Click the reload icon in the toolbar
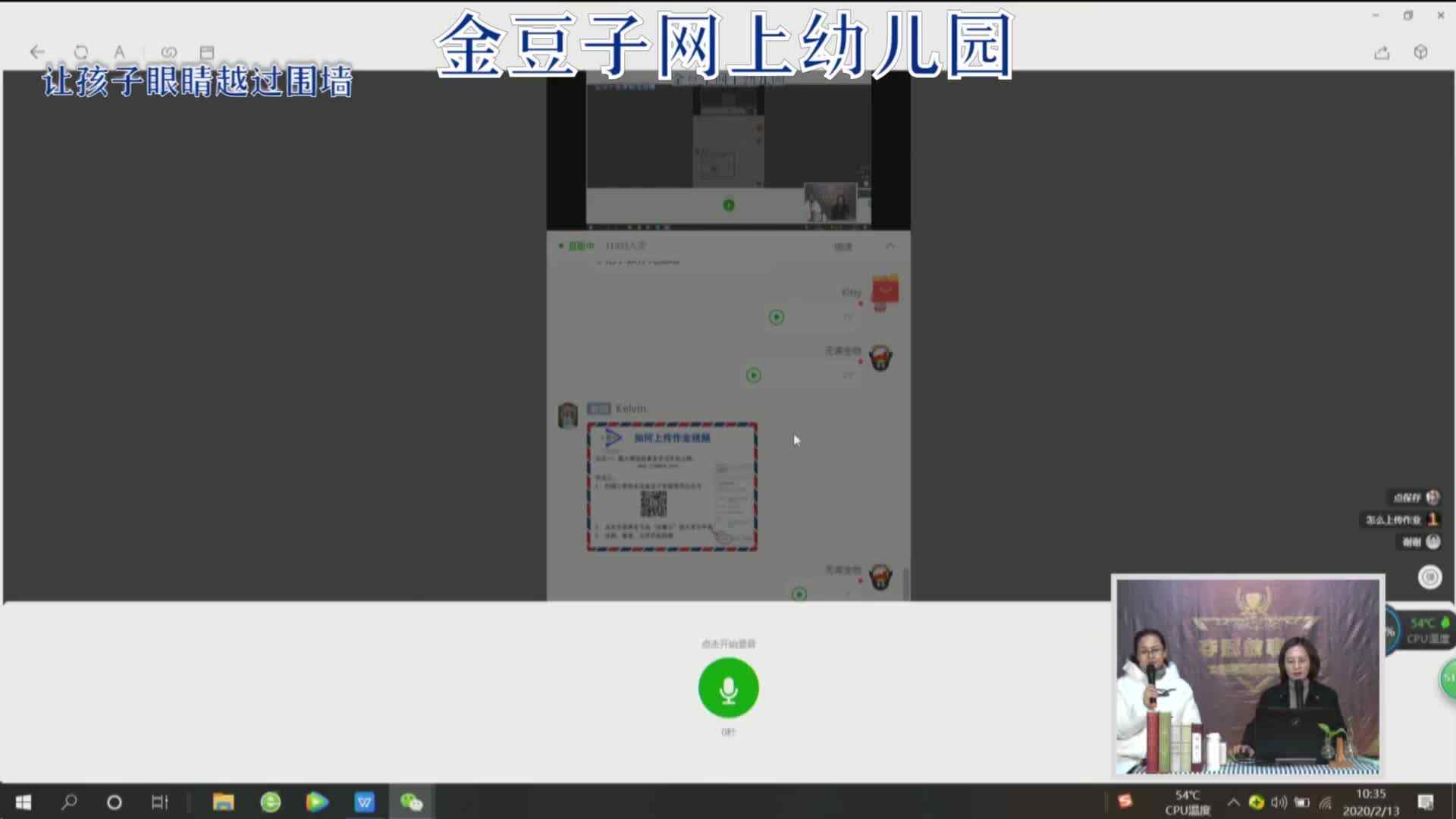1456x819 pixels. [81, 52]
